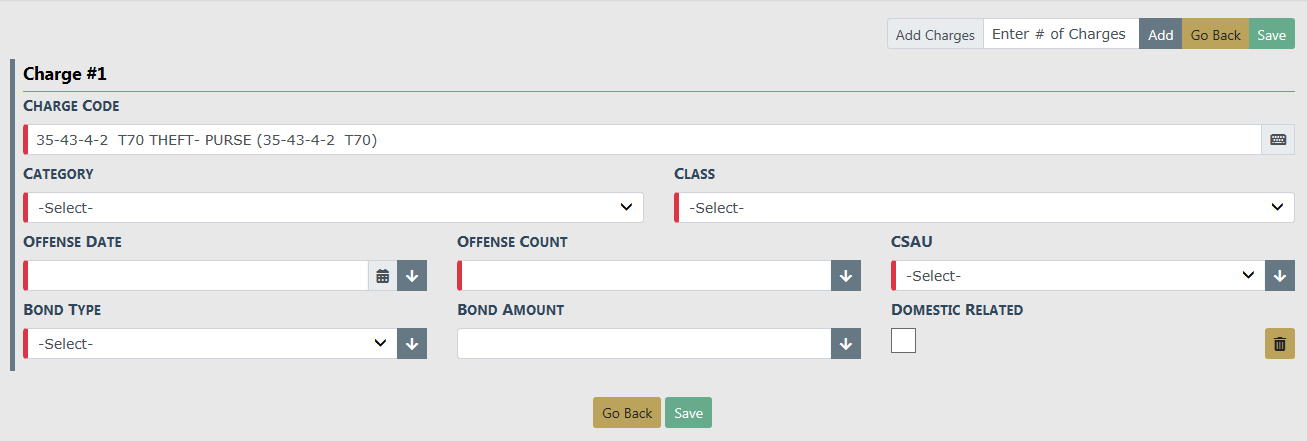Expand the Class dropdown
Image resolution: width=1307 pixels, height=441 pixels.
[x=984, y=208]
